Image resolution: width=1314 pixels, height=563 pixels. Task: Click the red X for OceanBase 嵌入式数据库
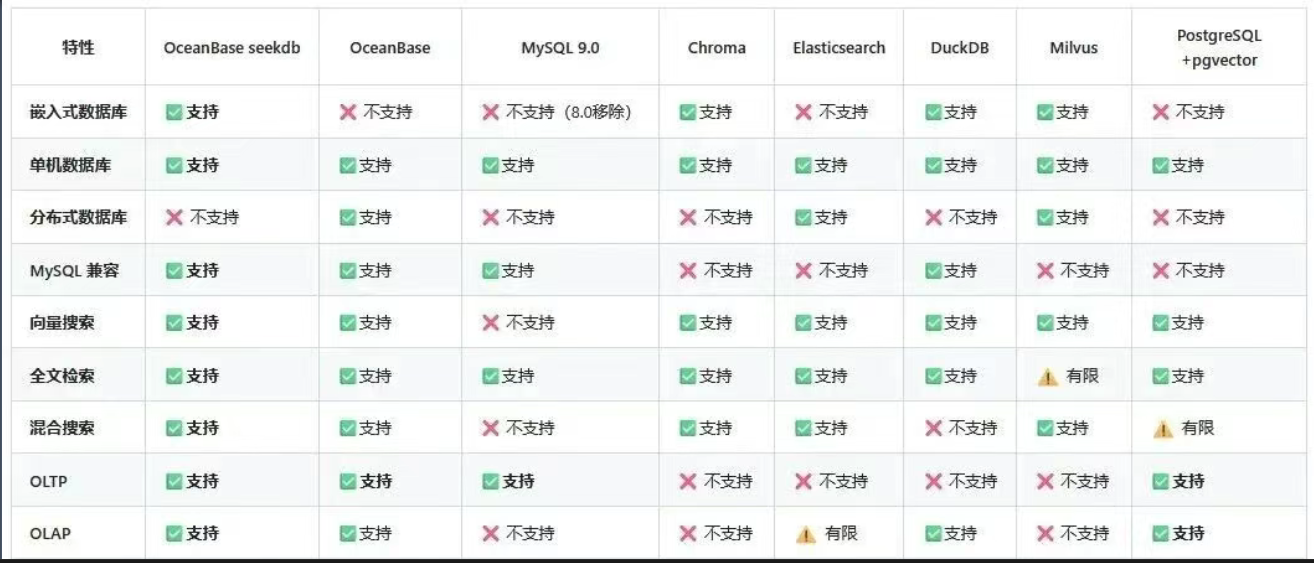click(x=348, y=112)
